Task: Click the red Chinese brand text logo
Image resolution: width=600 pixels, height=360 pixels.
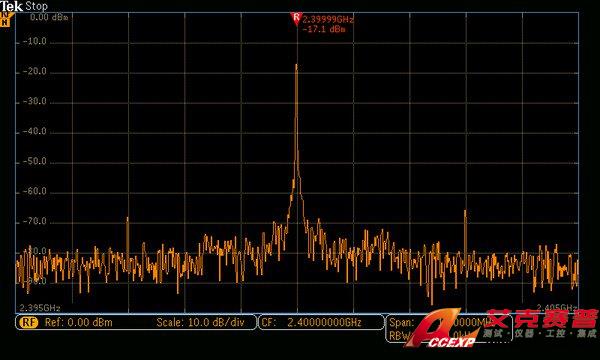Action: (x=542, y=318)
